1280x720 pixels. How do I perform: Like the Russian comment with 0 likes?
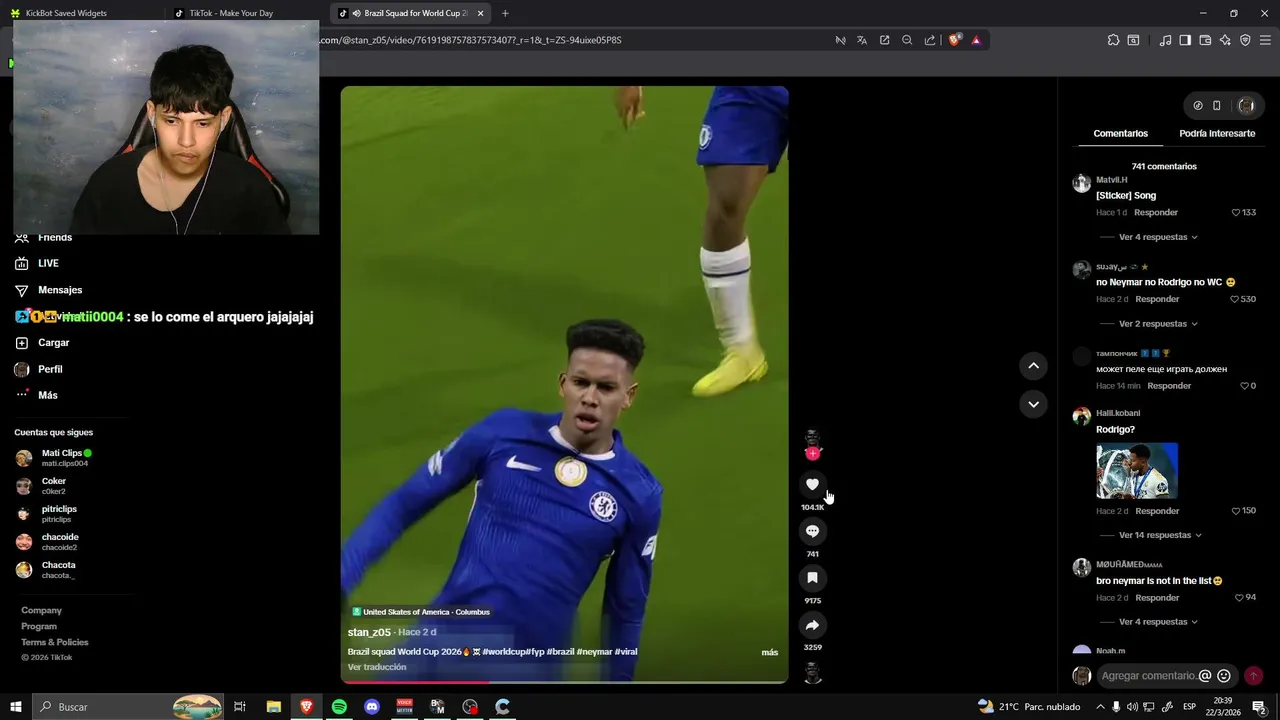coord(1245,386)
